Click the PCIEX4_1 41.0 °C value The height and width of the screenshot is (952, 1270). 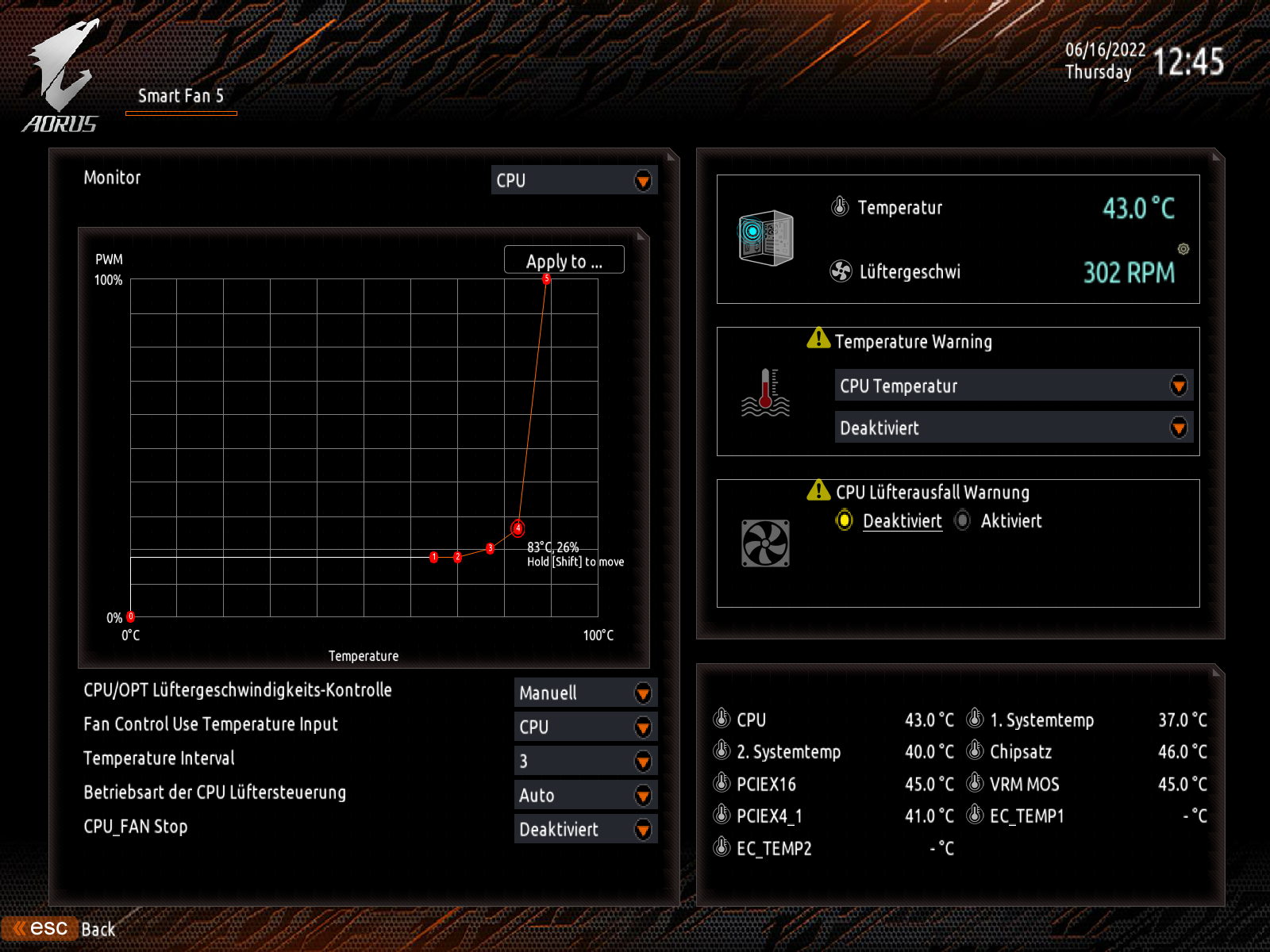929,816
